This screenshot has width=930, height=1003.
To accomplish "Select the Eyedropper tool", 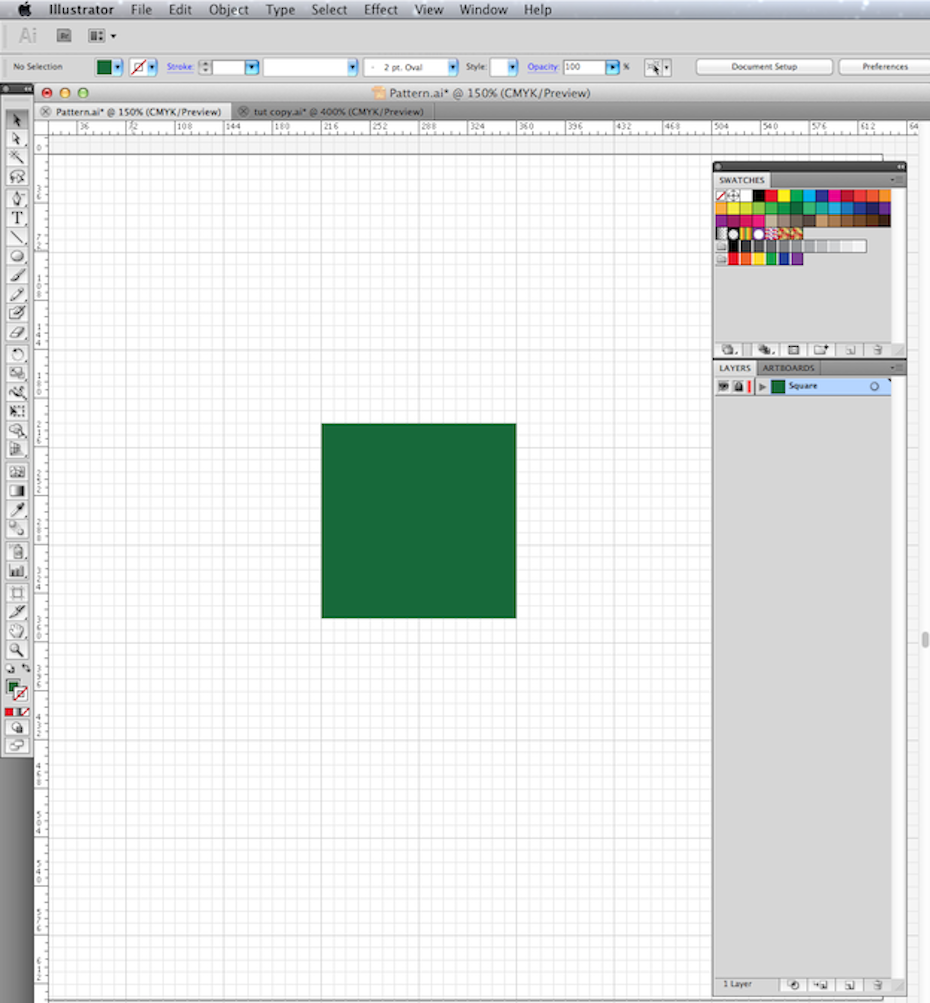I will click(17, 511).
